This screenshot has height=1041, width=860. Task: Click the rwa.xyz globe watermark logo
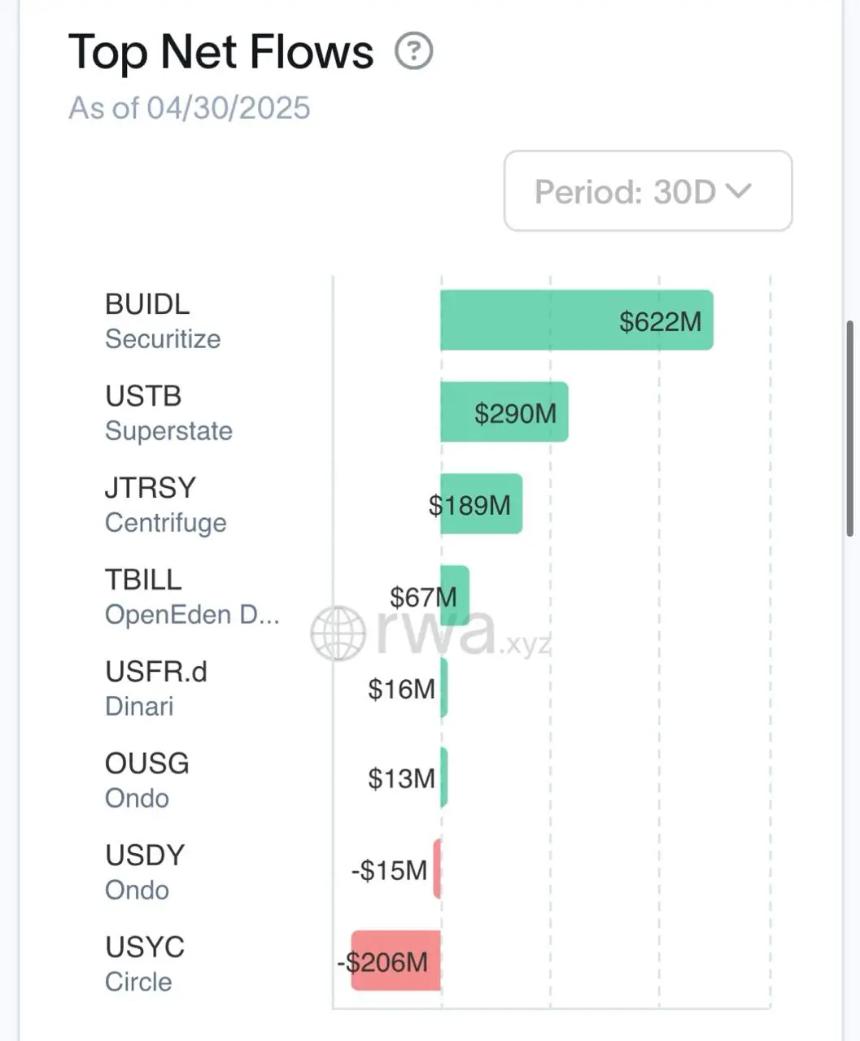(337, 633)
